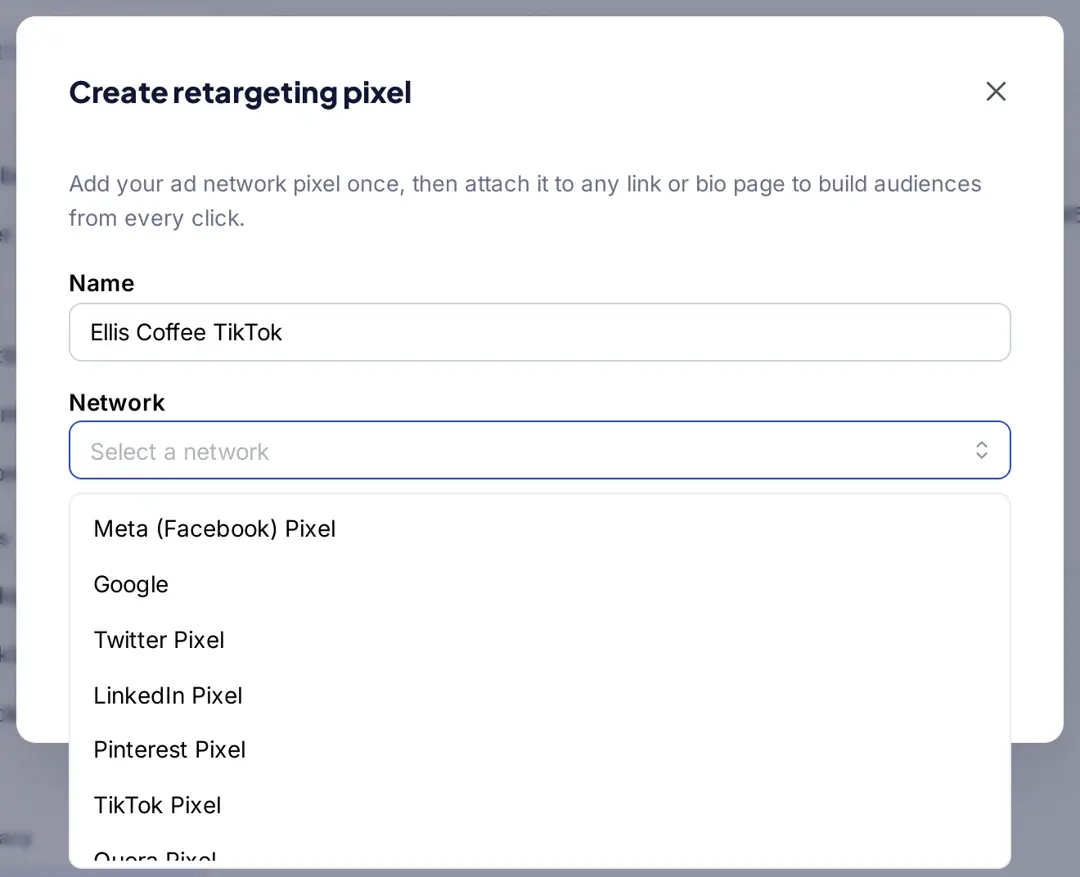Choose Pinterest Pixel from dropdown
The width and height of the screenshot is (1080, 877).
pyautogui.click(x=539, y=750)
